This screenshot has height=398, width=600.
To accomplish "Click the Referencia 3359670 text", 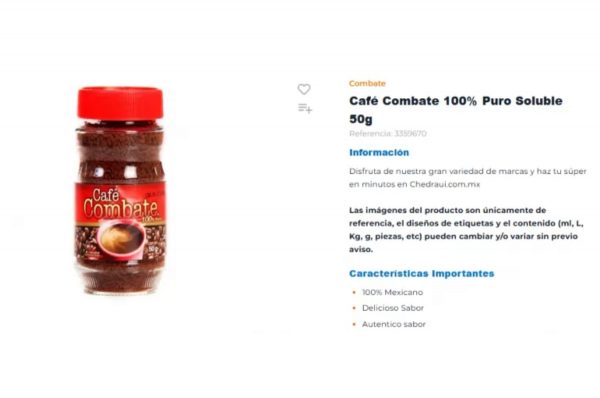I will coord(388,134).
